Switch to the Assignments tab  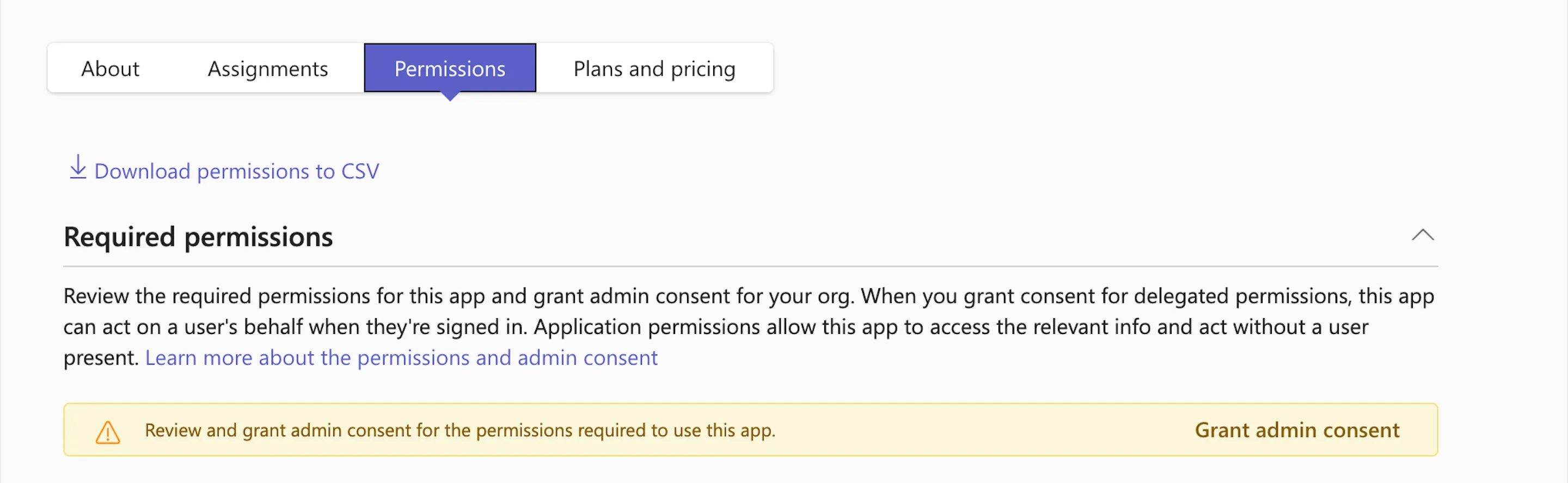click(268, 68)
